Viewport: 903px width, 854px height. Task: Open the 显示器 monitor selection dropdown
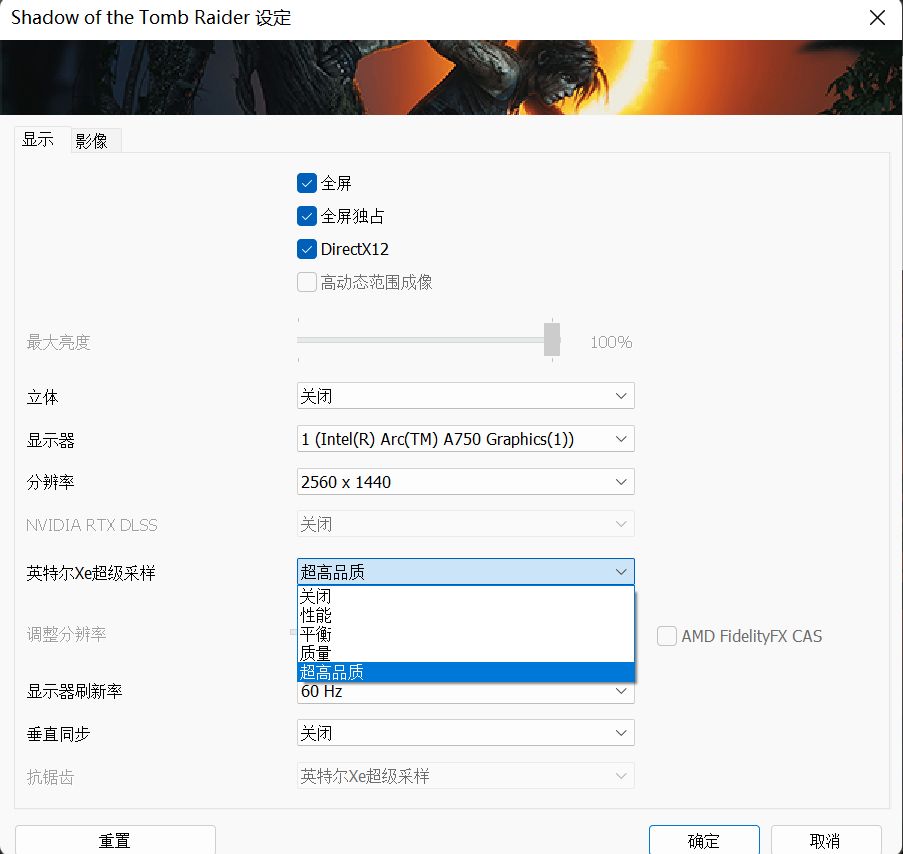(465, 438)
